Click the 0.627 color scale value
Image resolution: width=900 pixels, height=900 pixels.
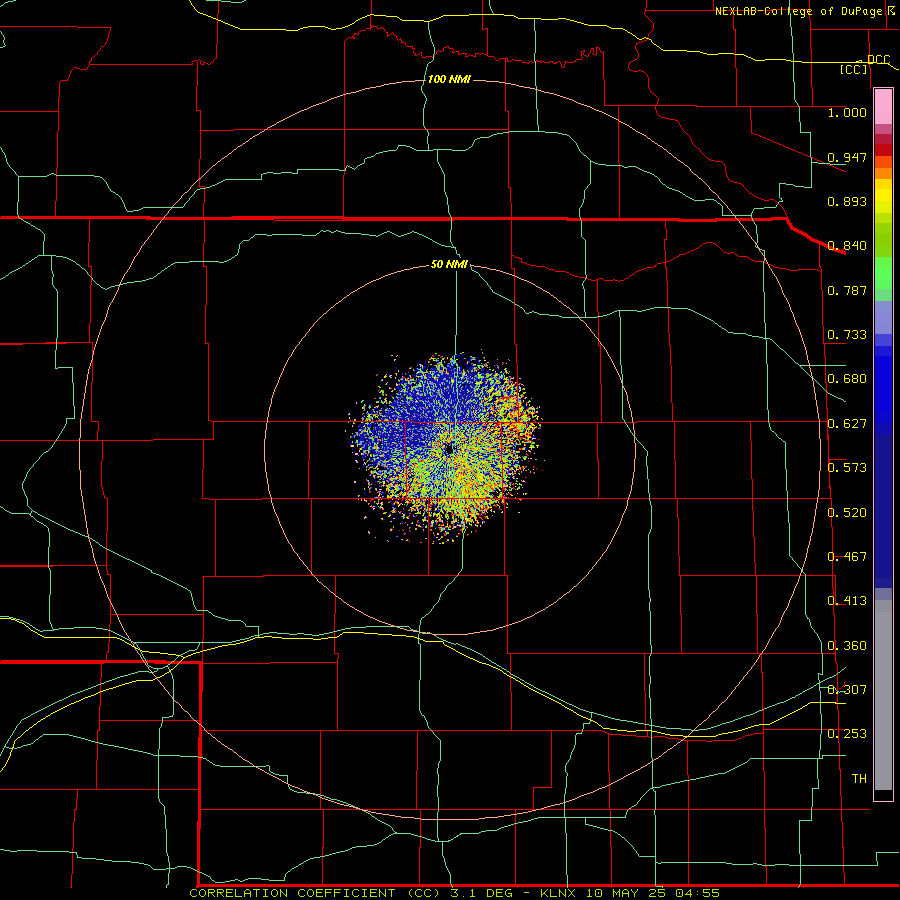coord(847,424)
